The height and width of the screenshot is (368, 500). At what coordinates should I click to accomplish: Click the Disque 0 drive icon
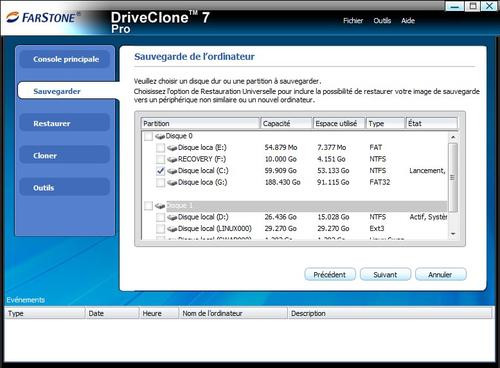160,136
